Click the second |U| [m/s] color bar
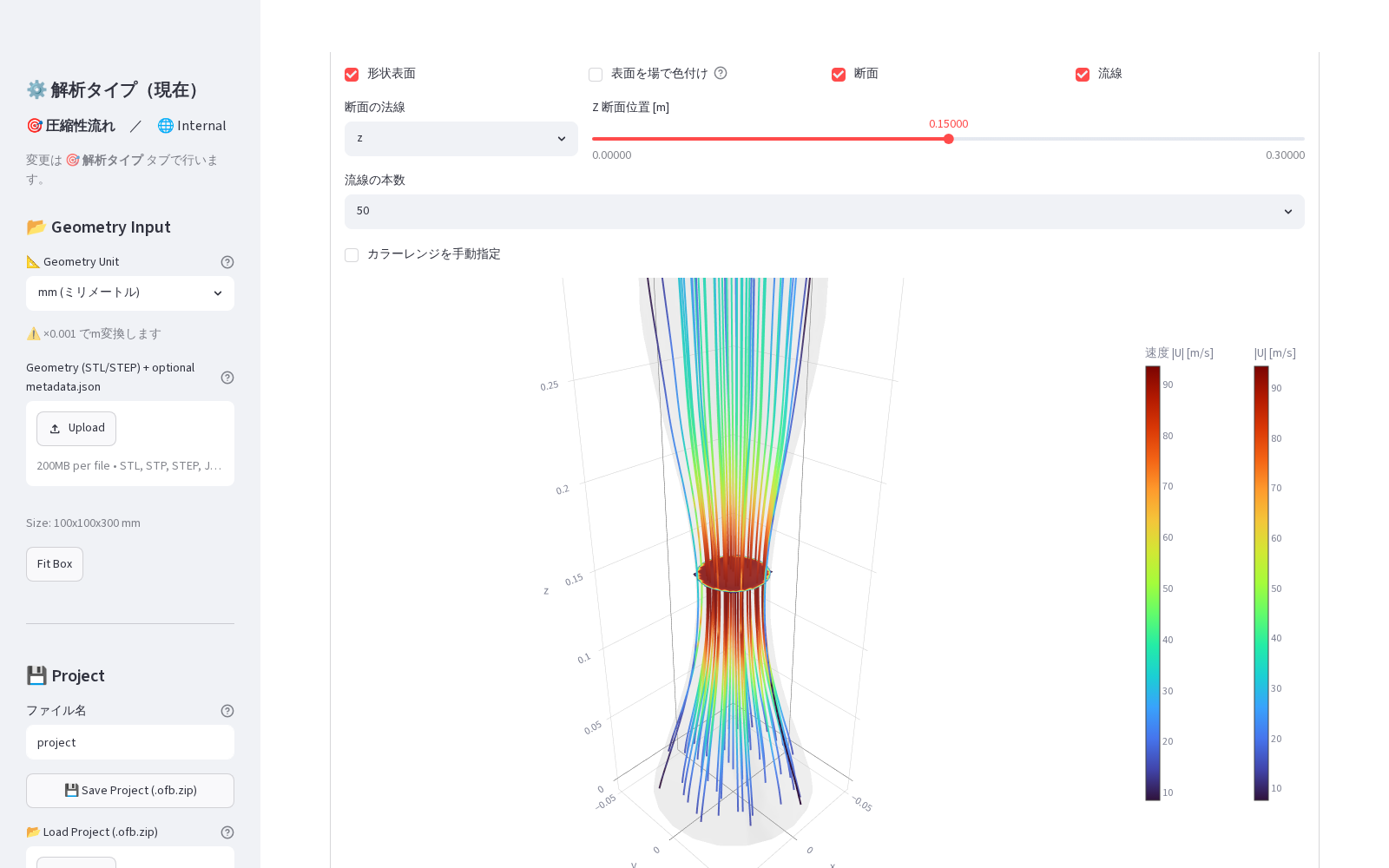The image size is (1389, 868). coord(1261,583)
